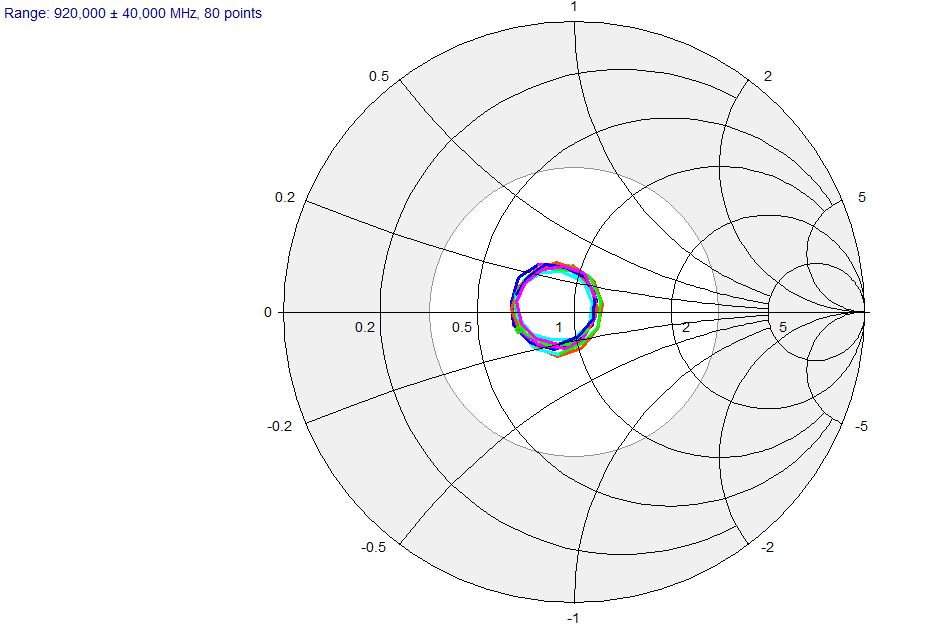This screenshot has height=628, width=943.
Task: Select resistance label 0.5 below the horizontal axis
Action: (462, 327)
